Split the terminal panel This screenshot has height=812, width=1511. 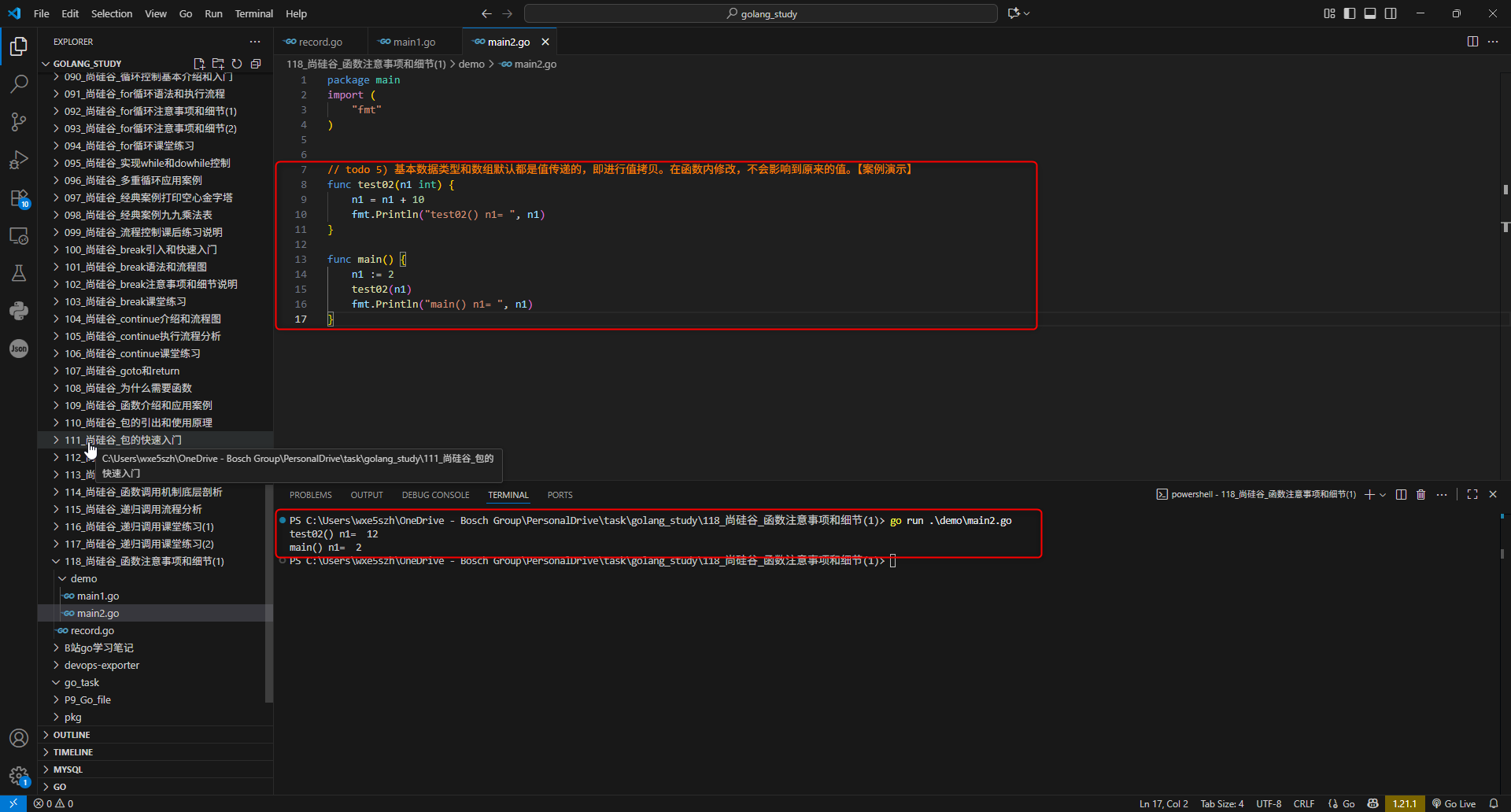point(1401,495)
